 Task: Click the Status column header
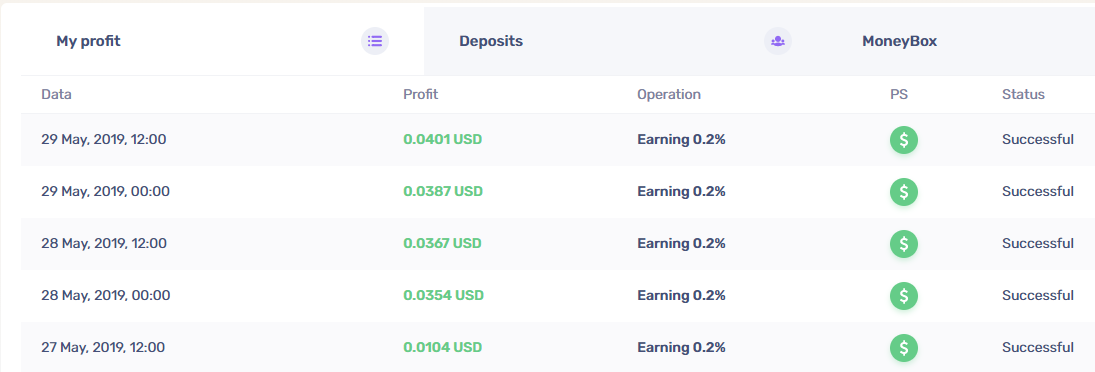point(1023,94)
